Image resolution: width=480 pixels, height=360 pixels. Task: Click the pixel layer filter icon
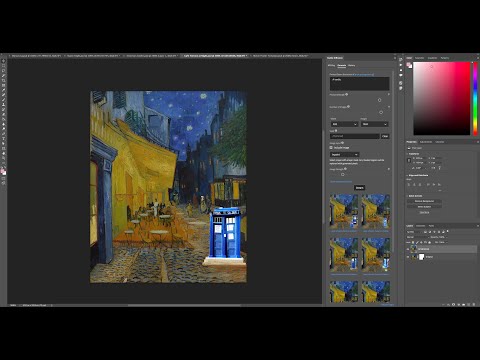[426, 232]
